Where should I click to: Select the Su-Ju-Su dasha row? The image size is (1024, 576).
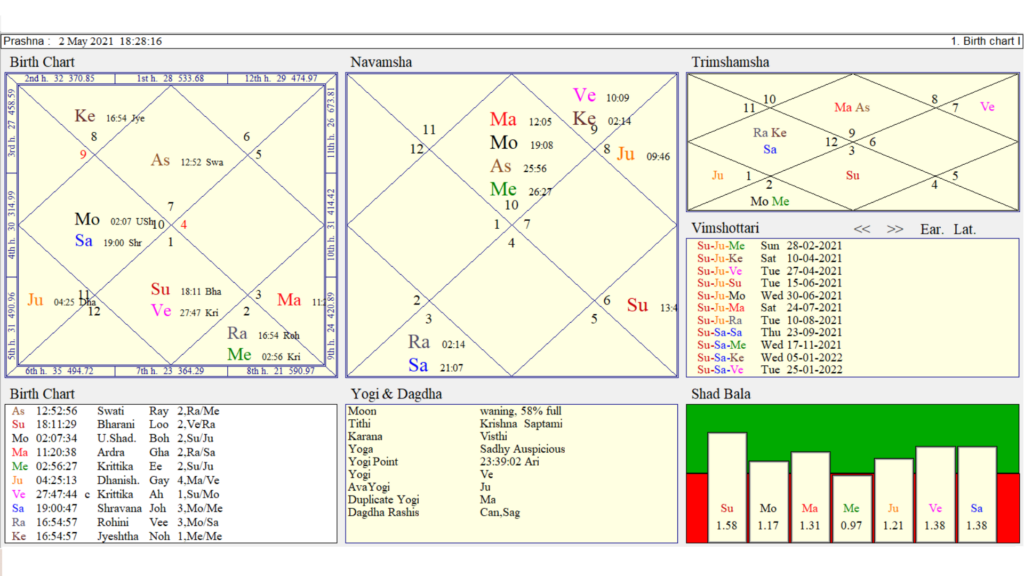pyautogui.click(x=769, y=283)
